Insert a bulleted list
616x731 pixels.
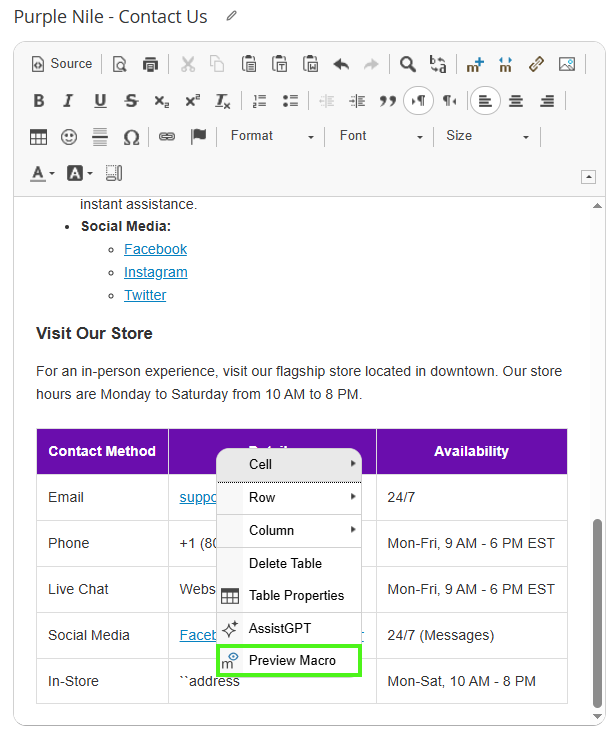(290, 101)
